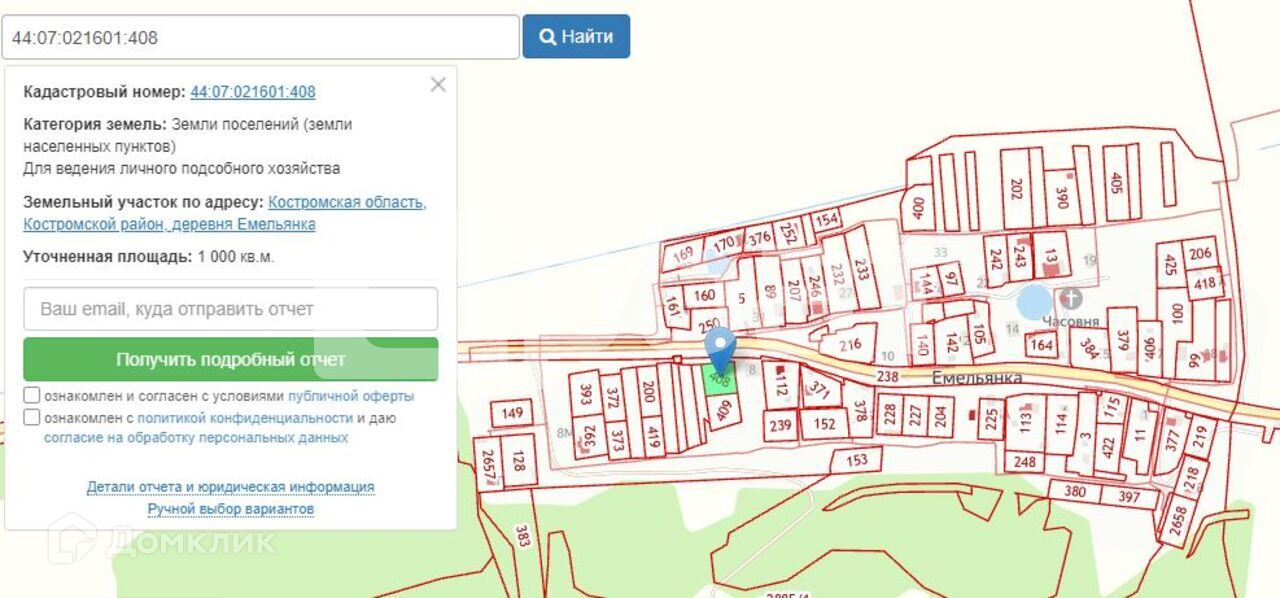Open the публичной оферты link

coord(351,396)
